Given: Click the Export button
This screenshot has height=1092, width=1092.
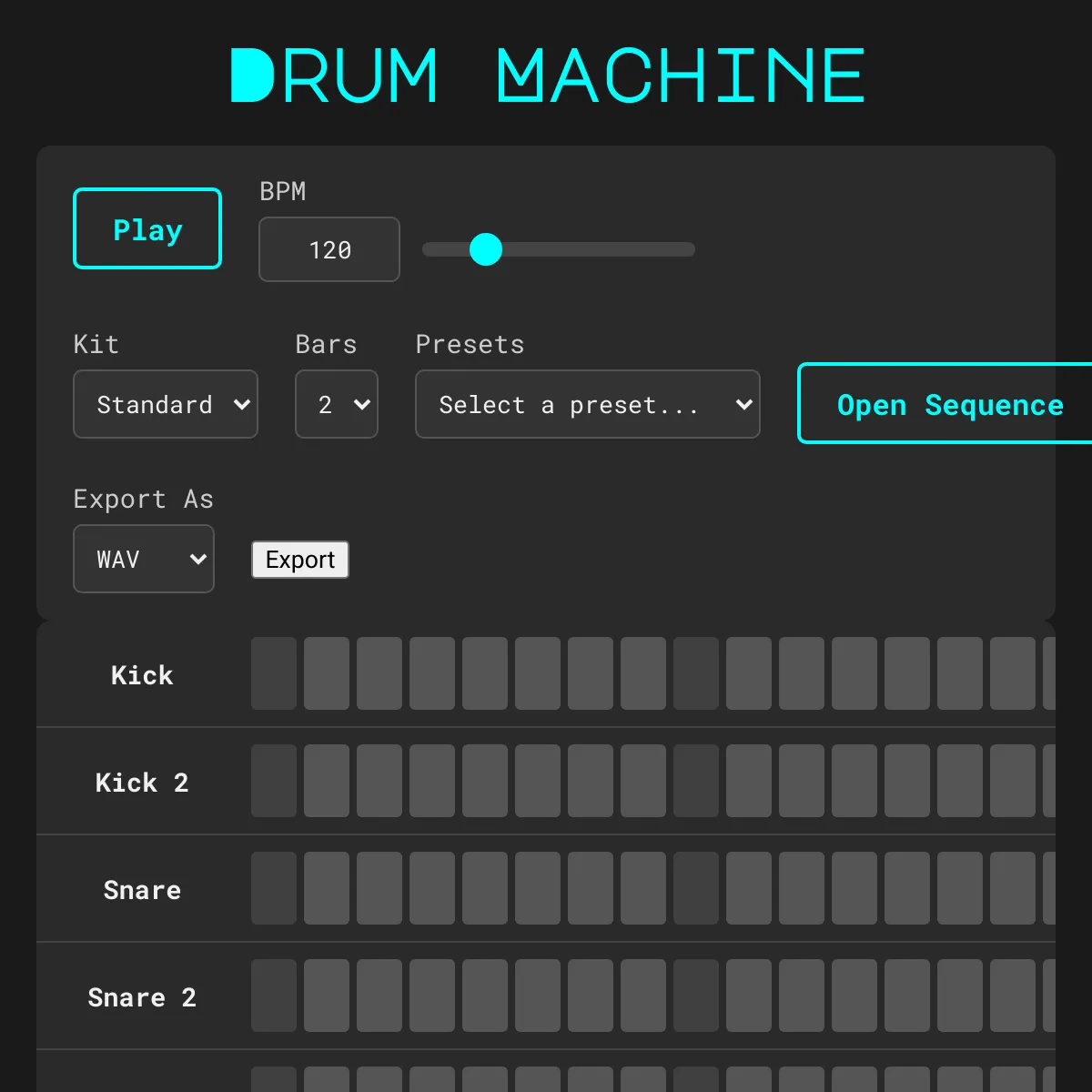Looking at the screenshot, I should (x=300, y=560).
